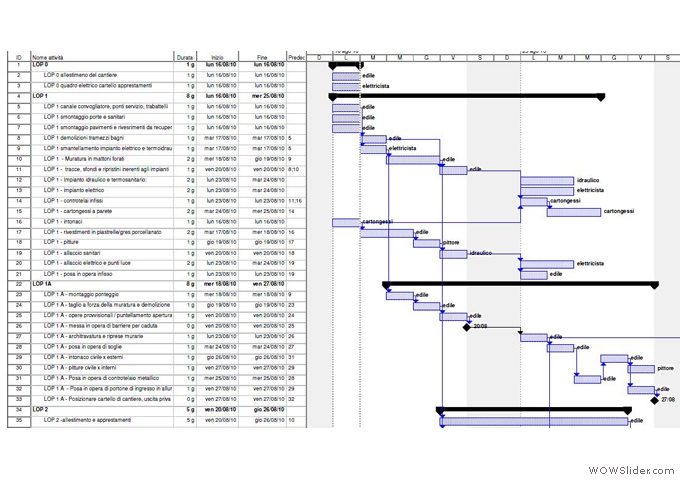Viewport: 680px width, 480px height.
Task: Click the ID column header
Action: (x=19, y=57)
